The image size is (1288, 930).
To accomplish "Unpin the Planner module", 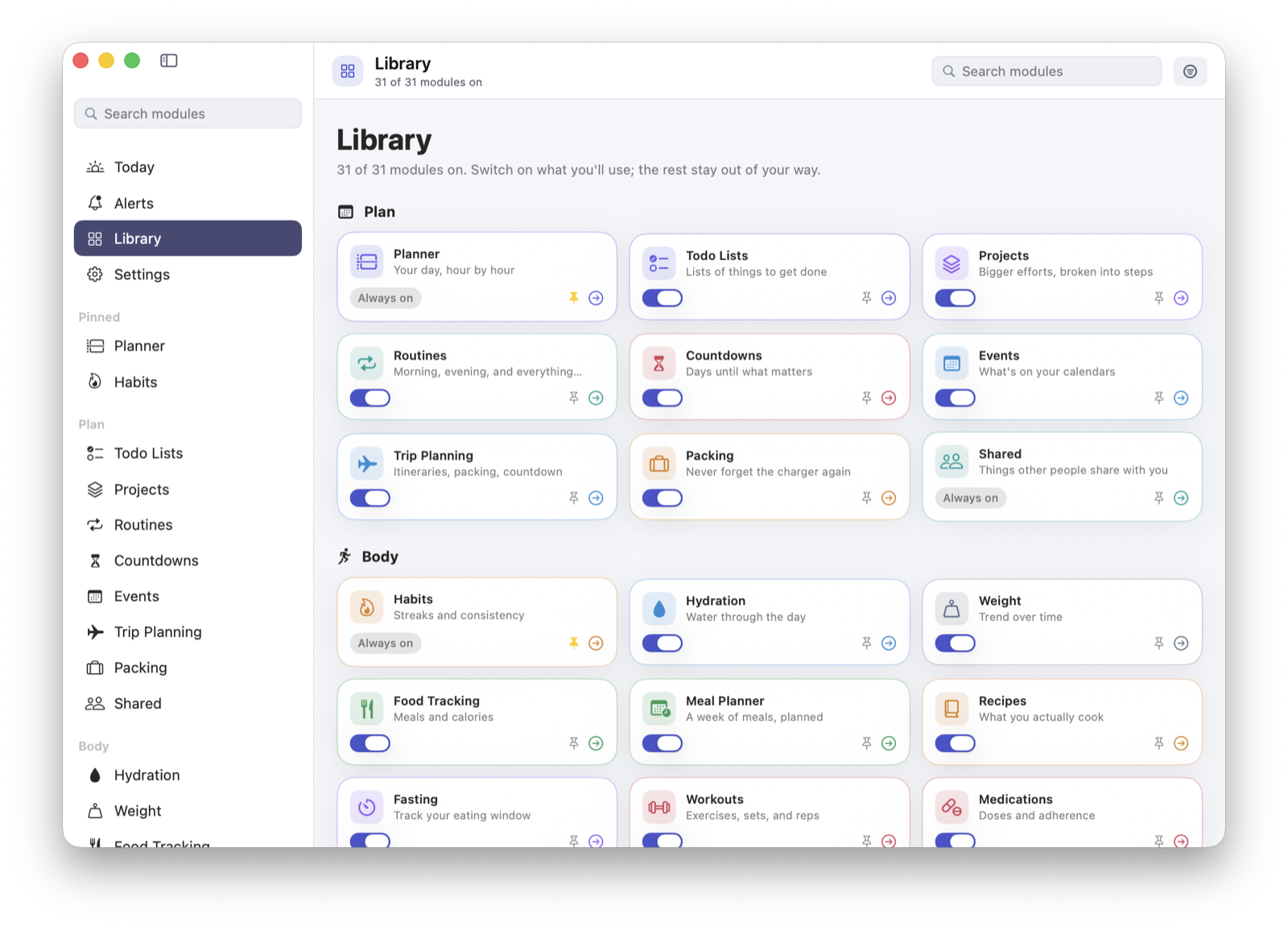I will (574, 298).
